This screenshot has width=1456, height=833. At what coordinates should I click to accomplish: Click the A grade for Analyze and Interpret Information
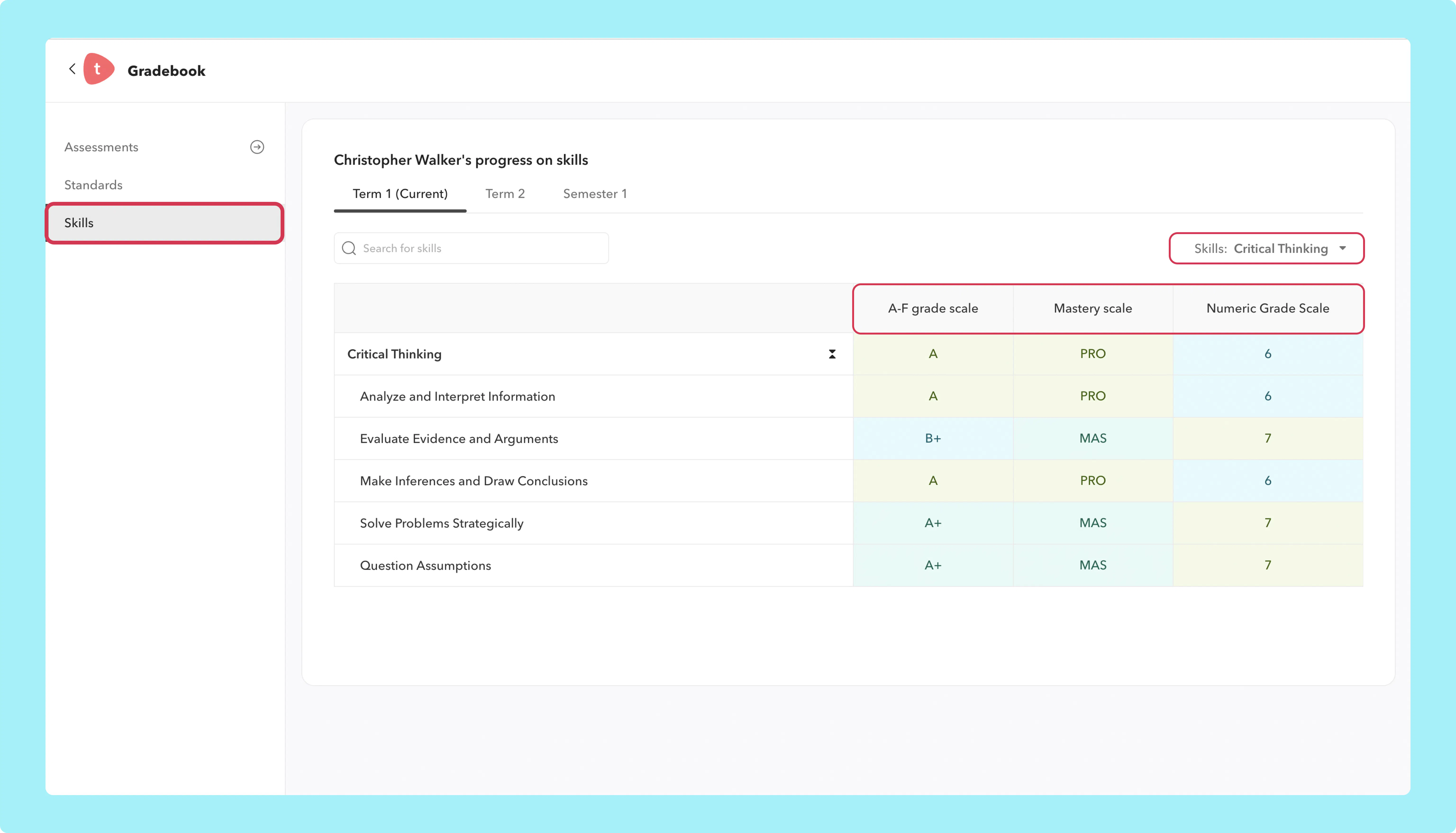933,396
